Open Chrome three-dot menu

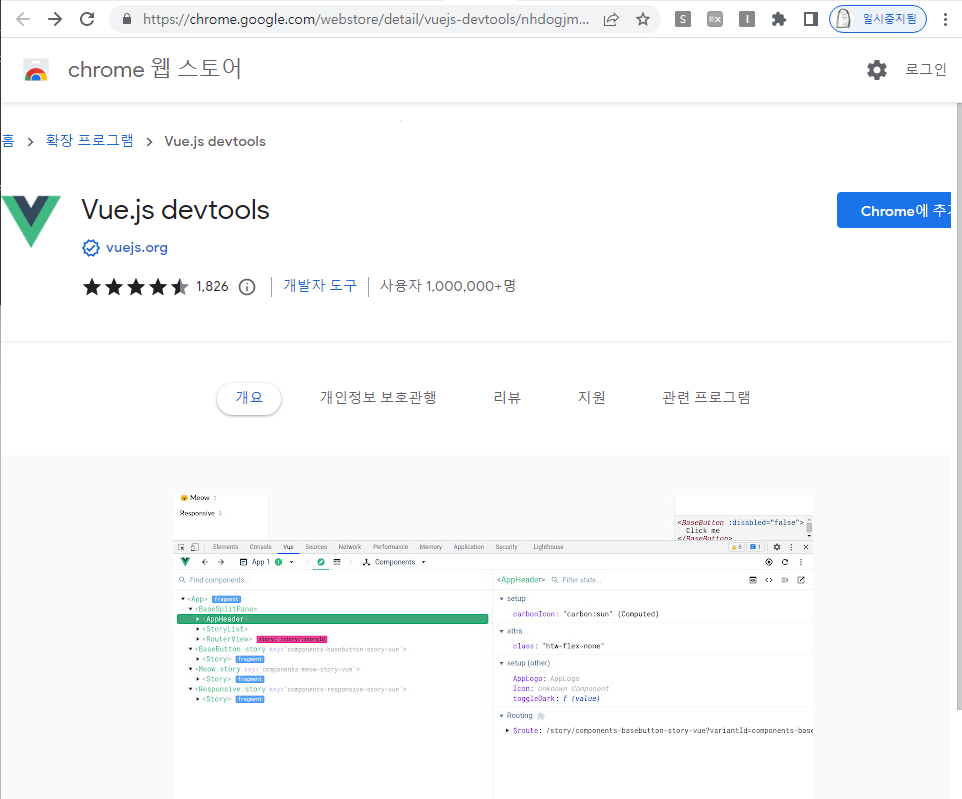click(945, 19)
